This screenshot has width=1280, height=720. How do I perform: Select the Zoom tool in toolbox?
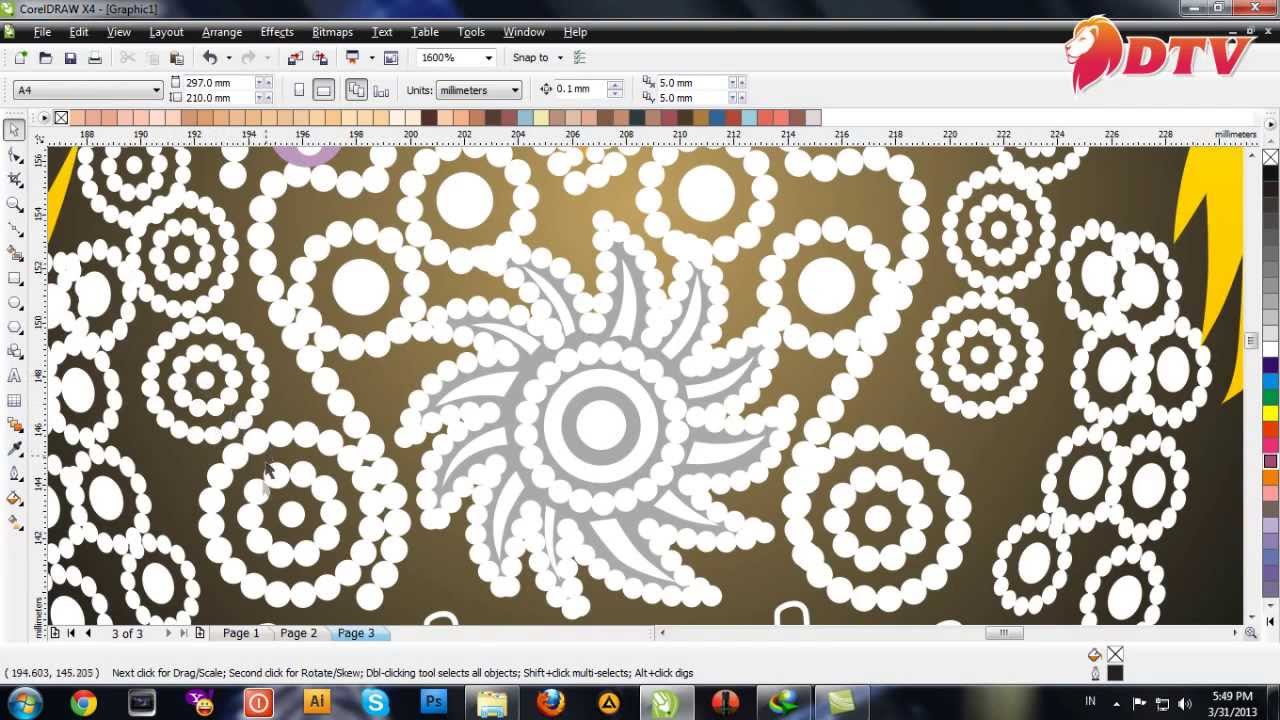click(14, 204)
